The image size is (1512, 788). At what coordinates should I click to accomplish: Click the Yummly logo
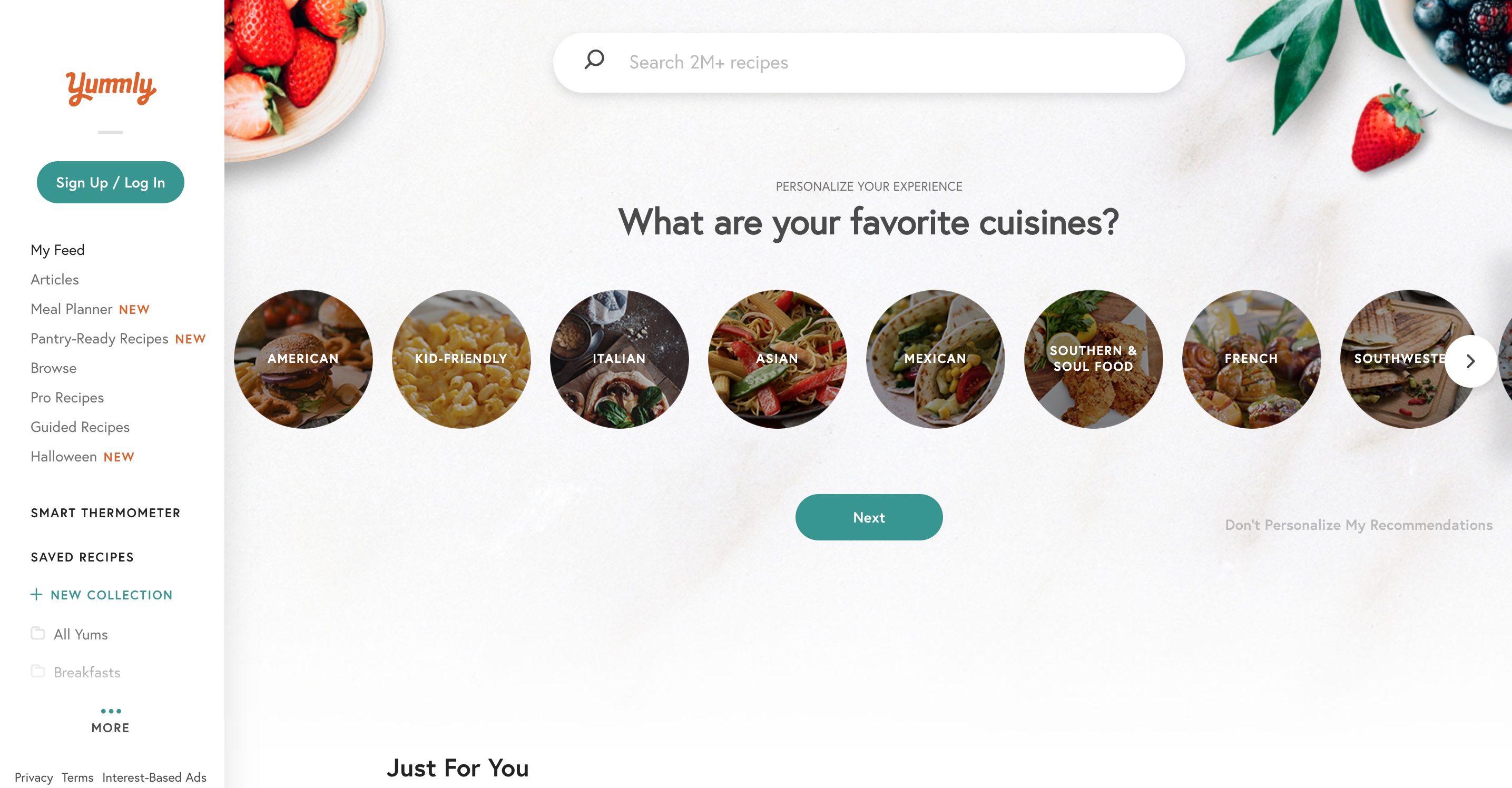point(110,88)
